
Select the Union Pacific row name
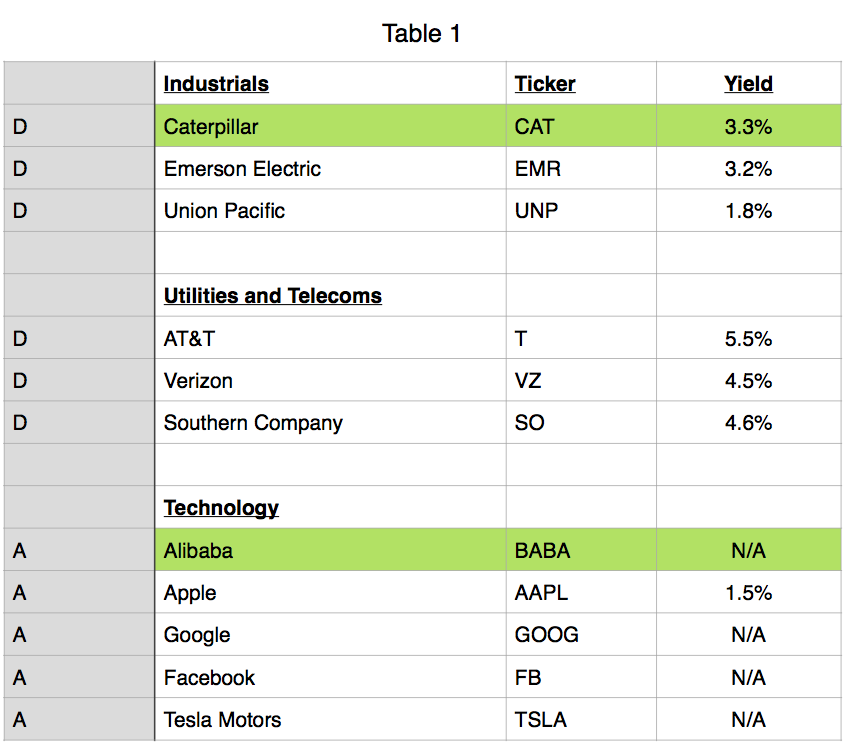[x=224, y=211]
